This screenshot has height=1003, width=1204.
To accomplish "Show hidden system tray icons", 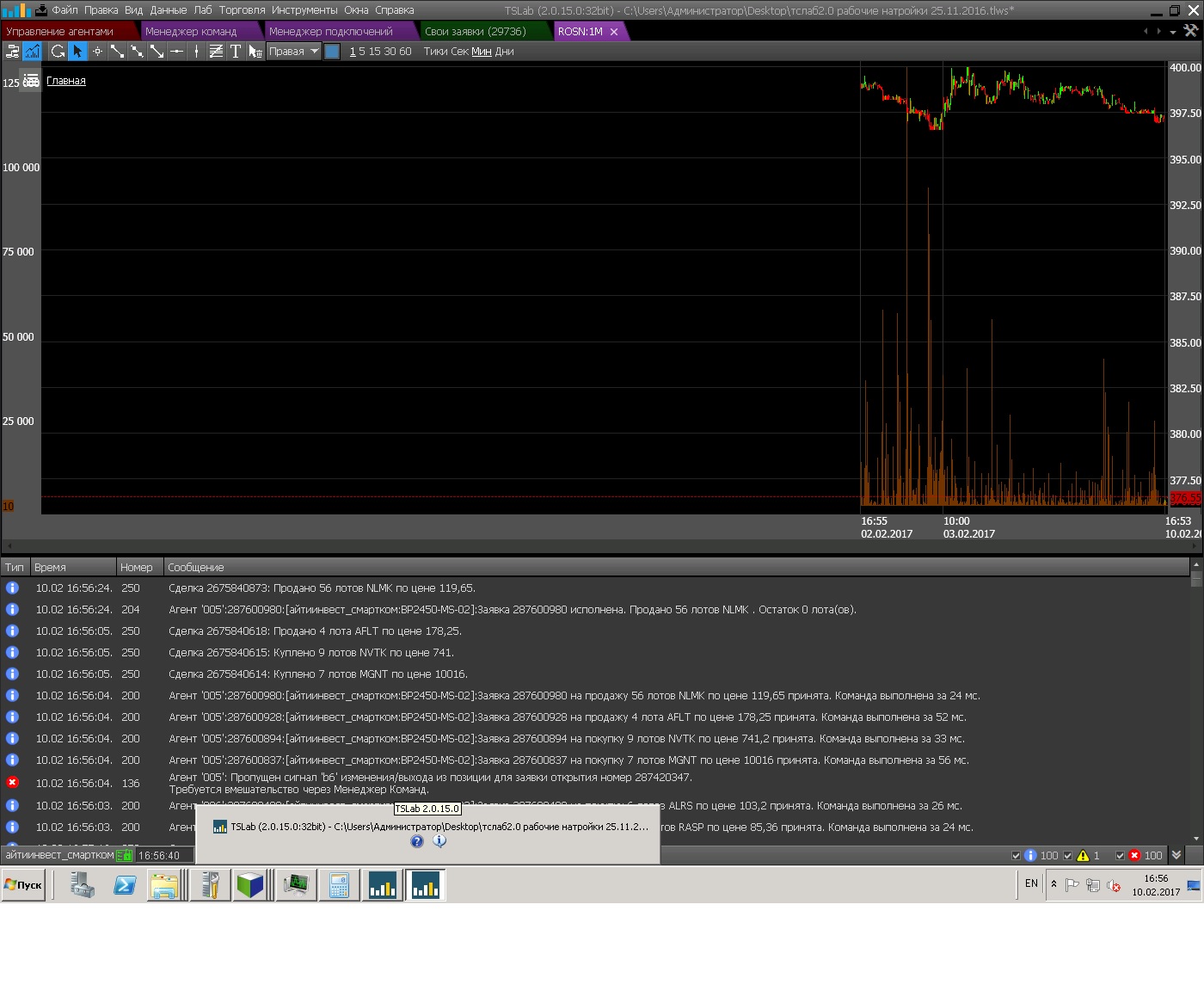I will pos(1053,884).
